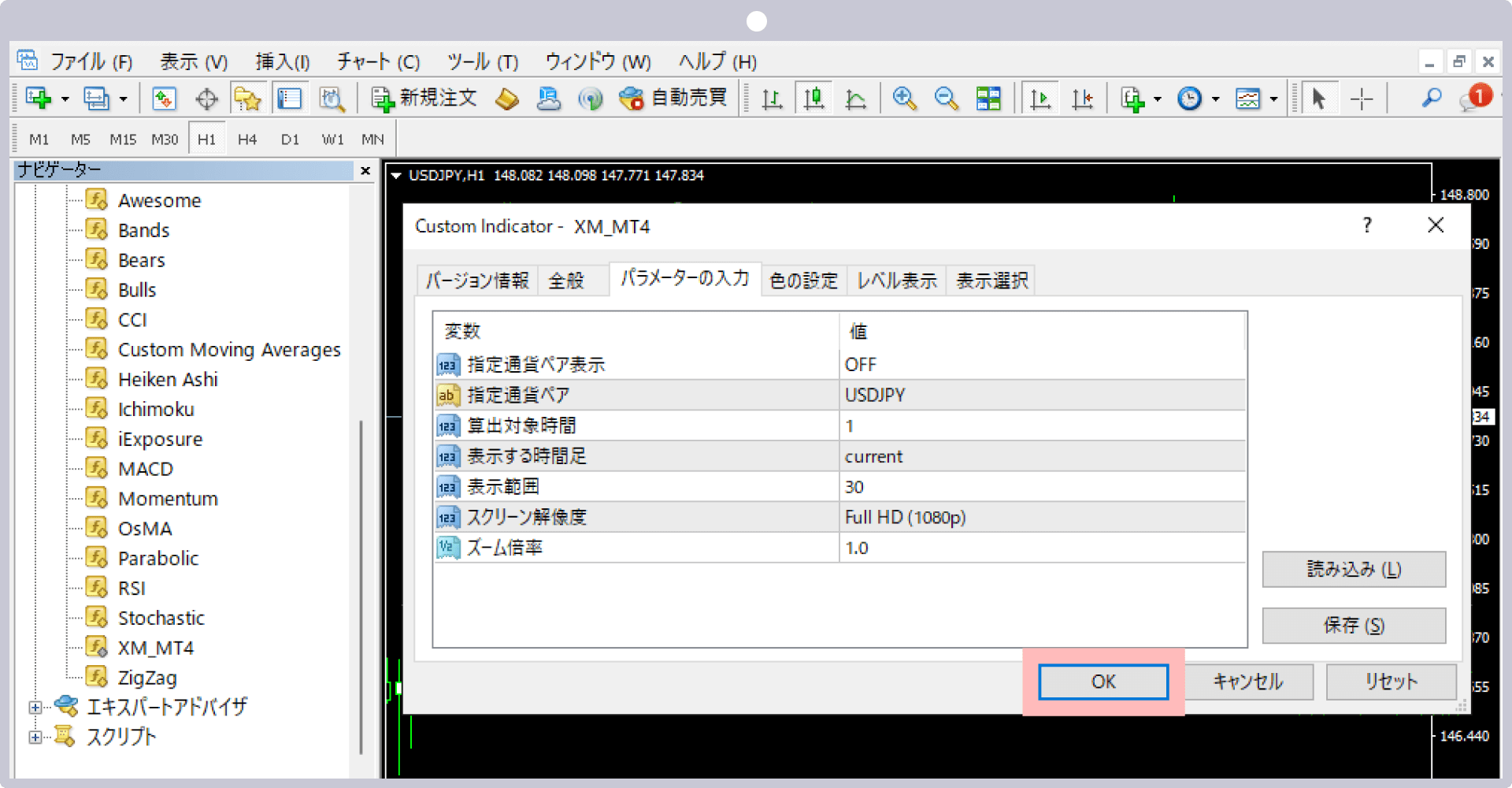Toggle the Data Window crosshair-circle icon
Screen dimensions: 1512x788
206,98
